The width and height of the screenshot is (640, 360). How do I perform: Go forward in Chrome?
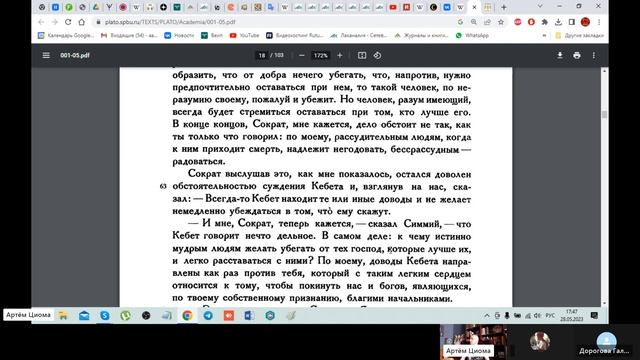pos(54,22)
